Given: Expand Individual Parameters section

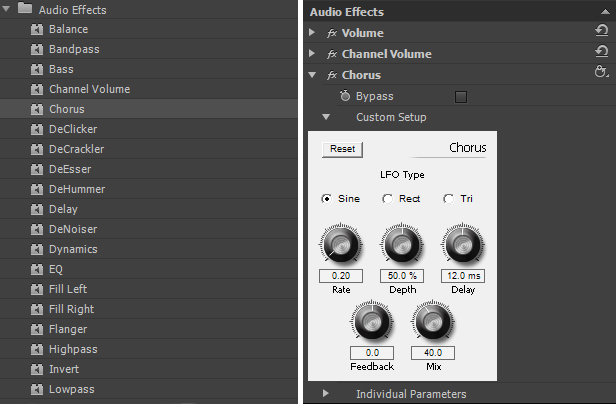Looking at the screenshot, I should 326,394.
